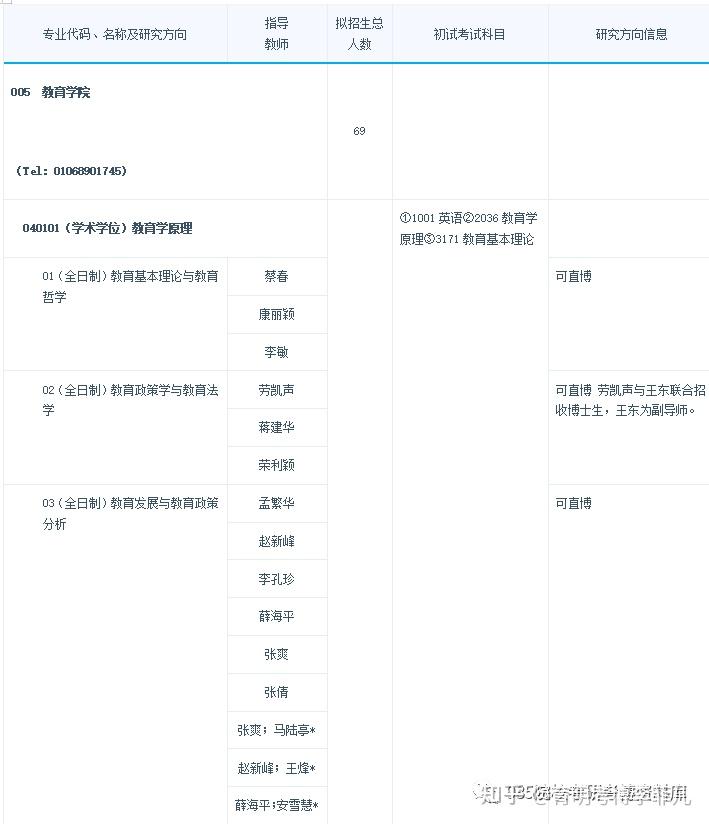Click the 初试考试科目 column header
This screenshot has width=709, height=824.
(x=469, y=34)
